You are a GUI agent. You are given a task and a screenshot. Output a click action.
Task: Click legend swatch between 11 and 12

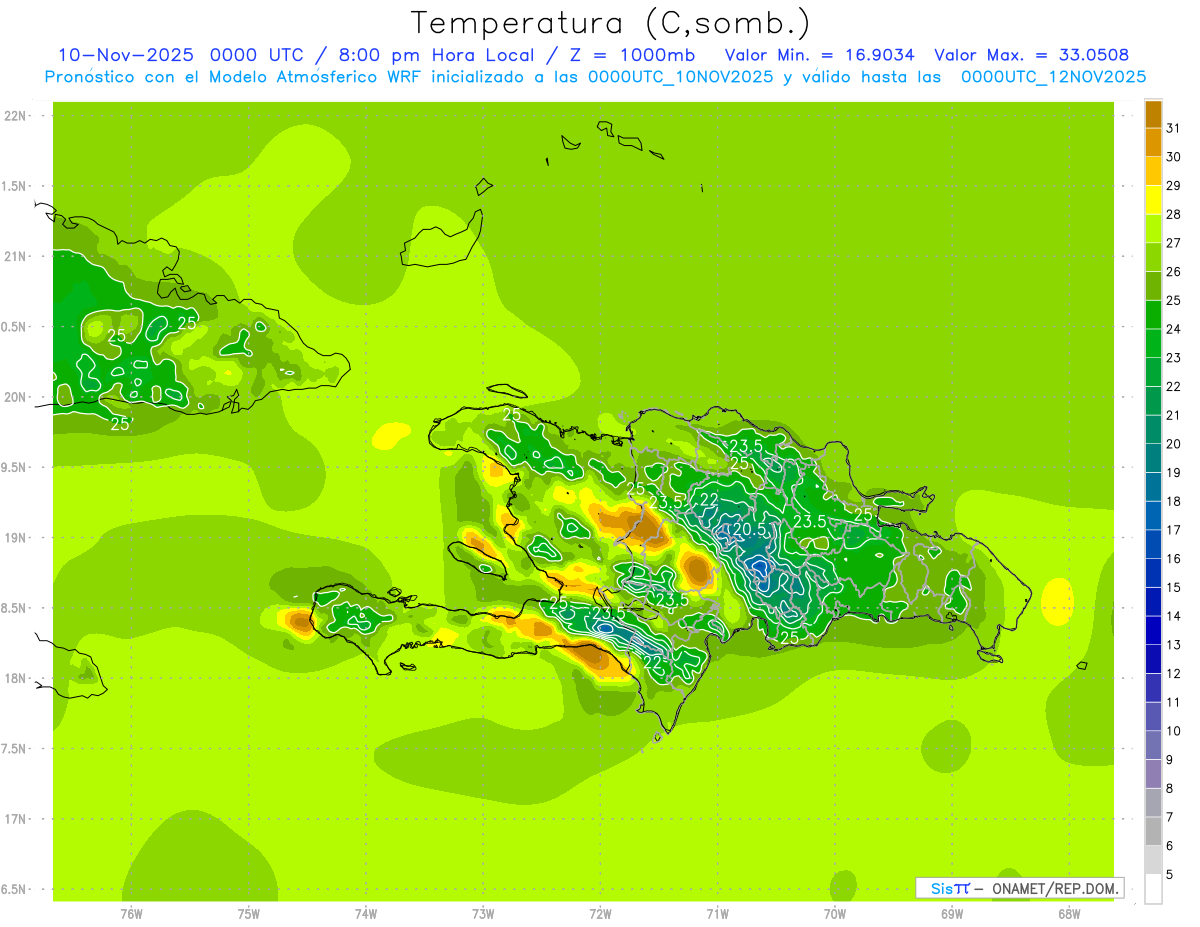coord(1153,688)
